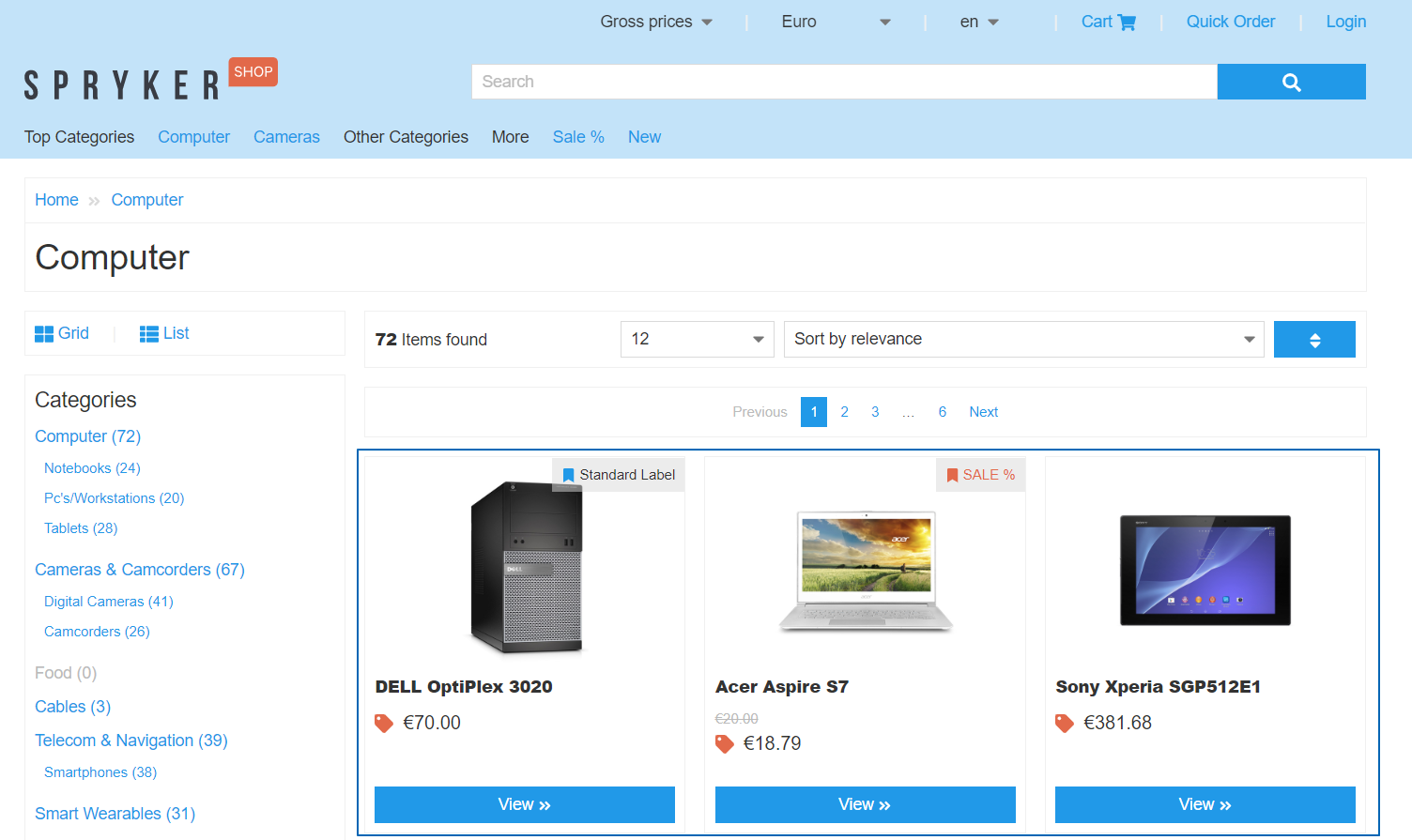Viewport: 1412px width, 840px height.
Task: View the Acer Aspire S7 product
Action: 866,804
